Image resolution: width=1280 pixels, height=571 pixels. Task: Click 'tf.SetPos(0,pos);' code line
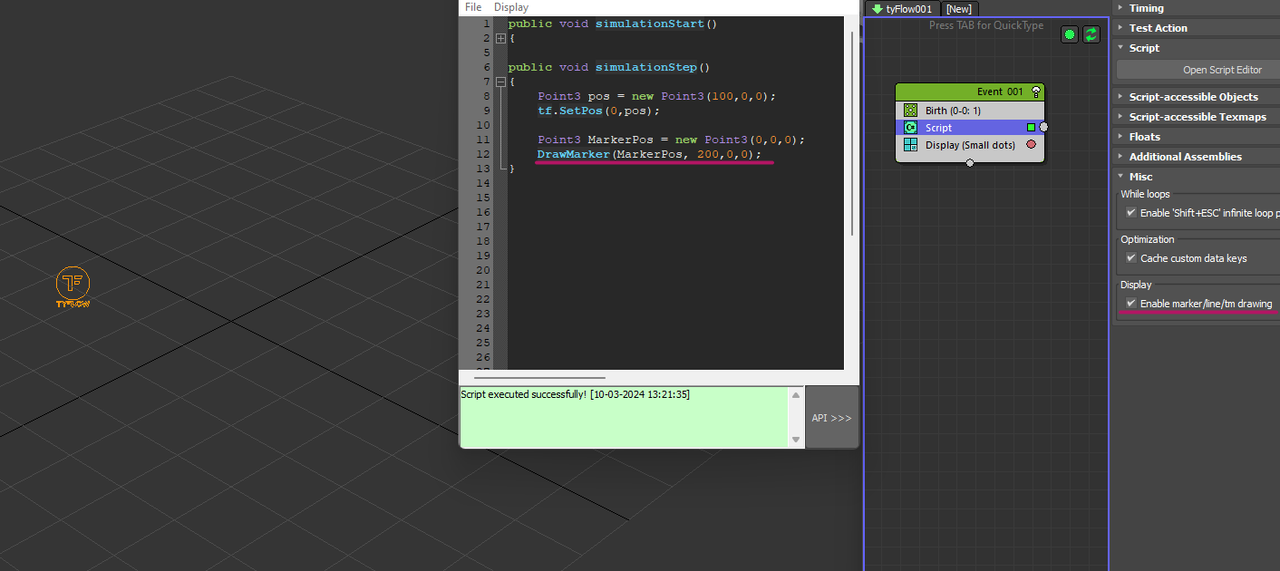599,111
